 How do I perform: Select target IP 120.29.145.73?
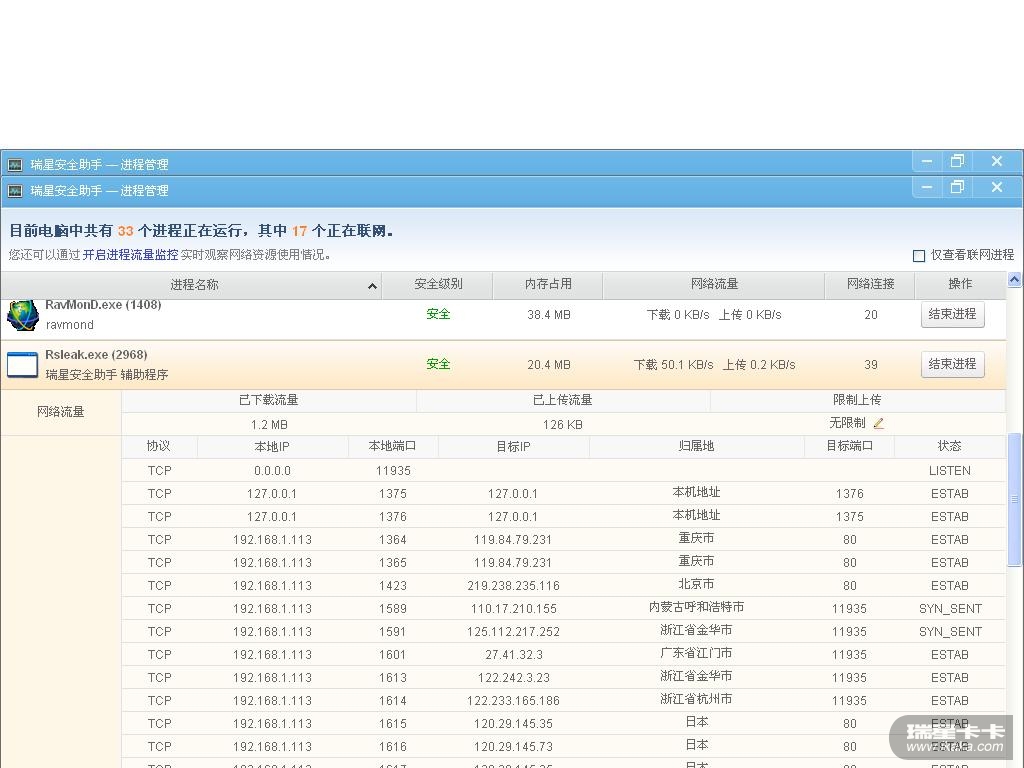(513, 746)
